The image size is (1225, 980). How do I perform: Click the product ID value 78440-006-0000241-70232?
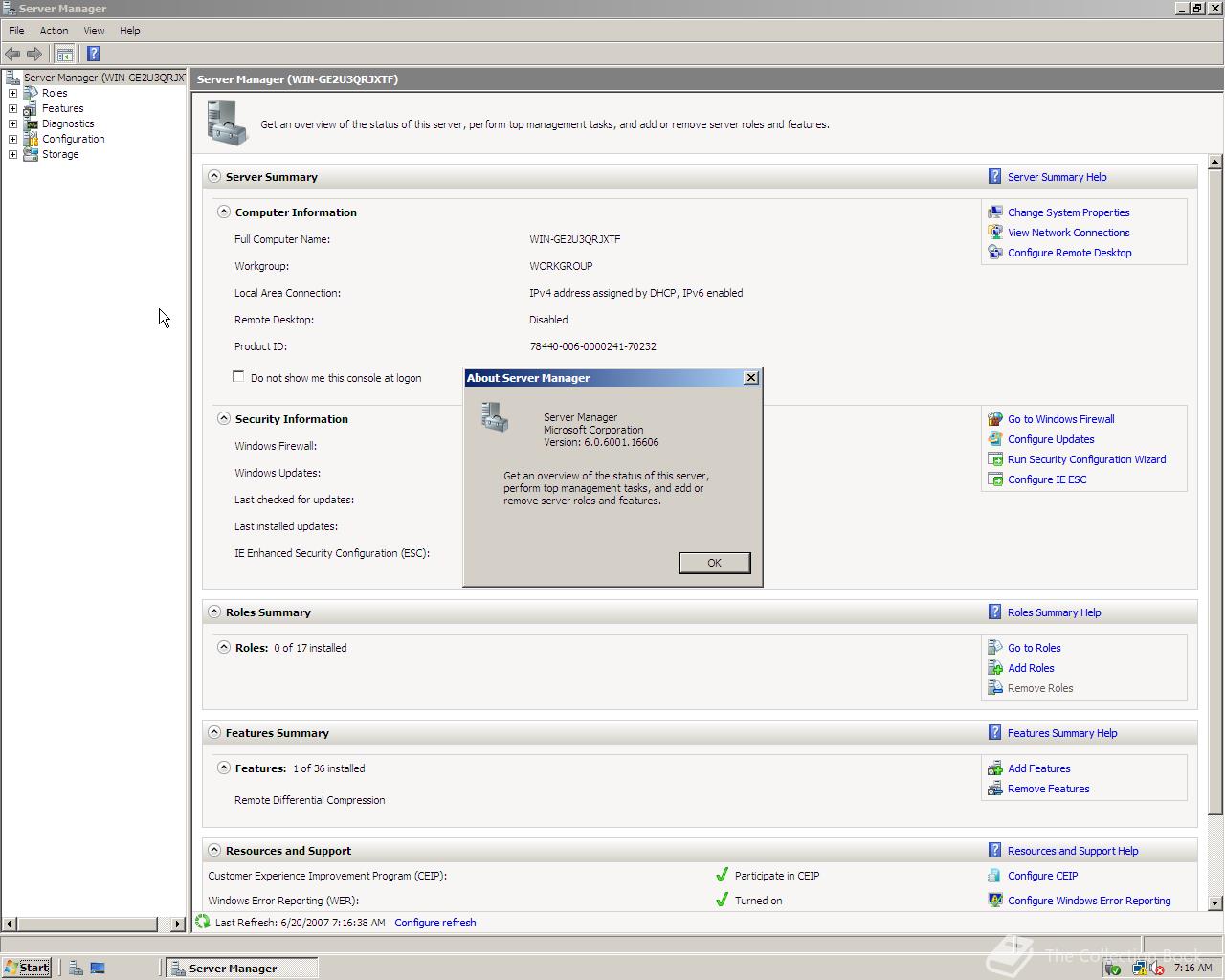tap(592, 346)
